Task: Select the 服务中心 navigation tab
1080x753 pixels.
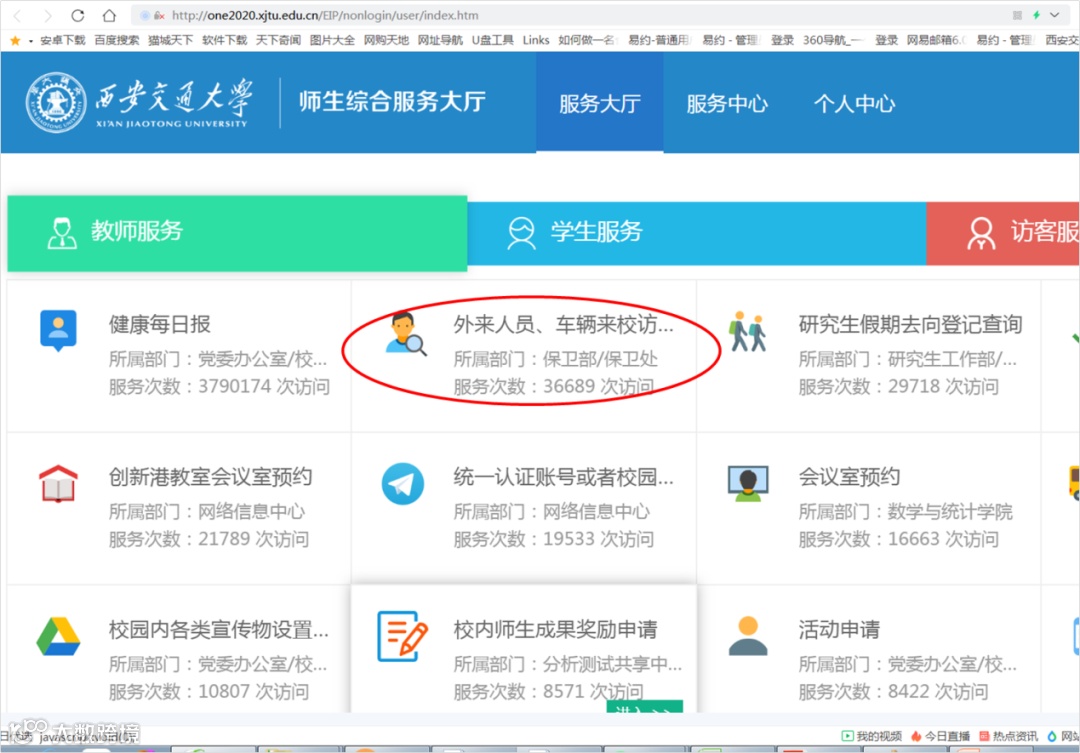Action: pos(727,103)
